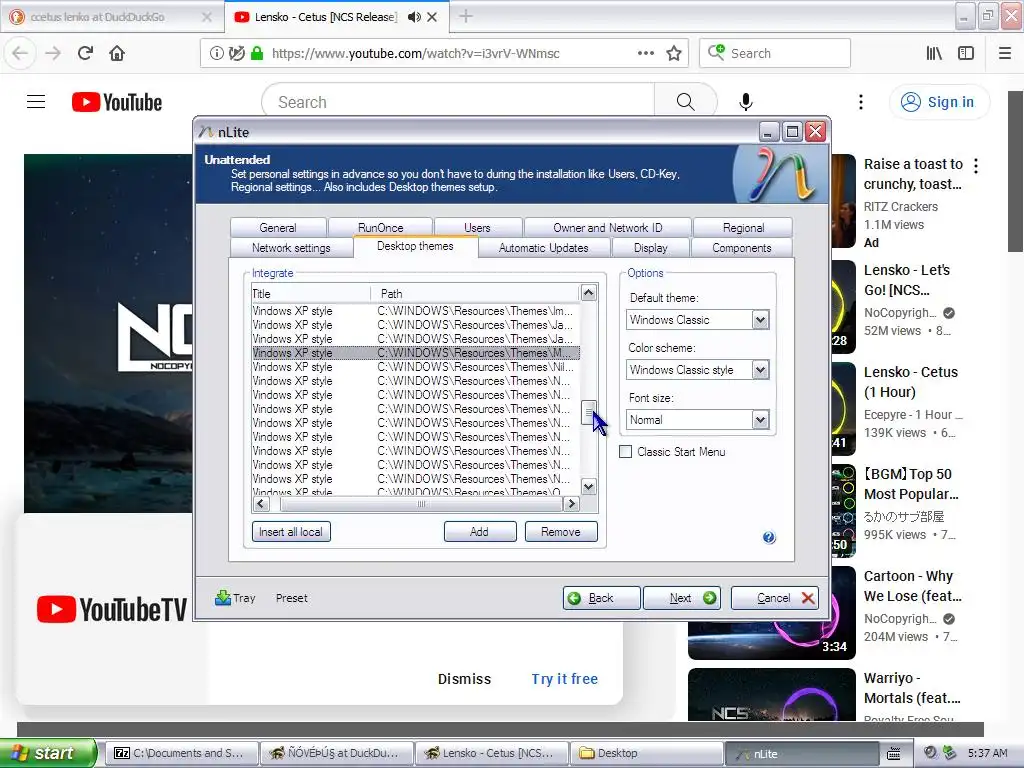View site information icon in address bar
Image resolution: width=1024 pixels, height=768 pixels.
(x=216, y=53)
